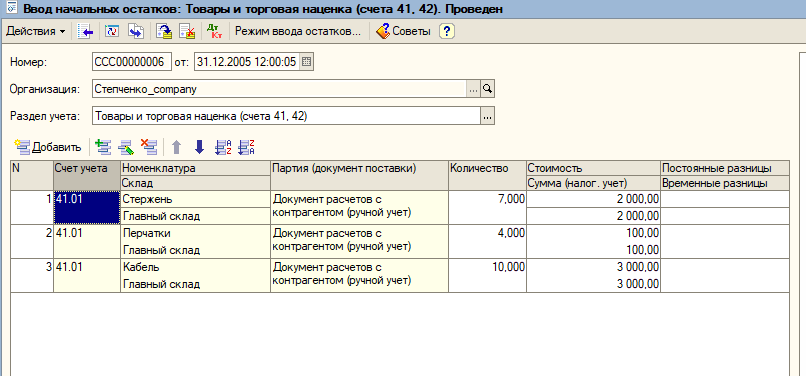The image size is (806, 376).
Task: Click the Сумма (налог. учет) column subheader
Action: coord(593,183)
